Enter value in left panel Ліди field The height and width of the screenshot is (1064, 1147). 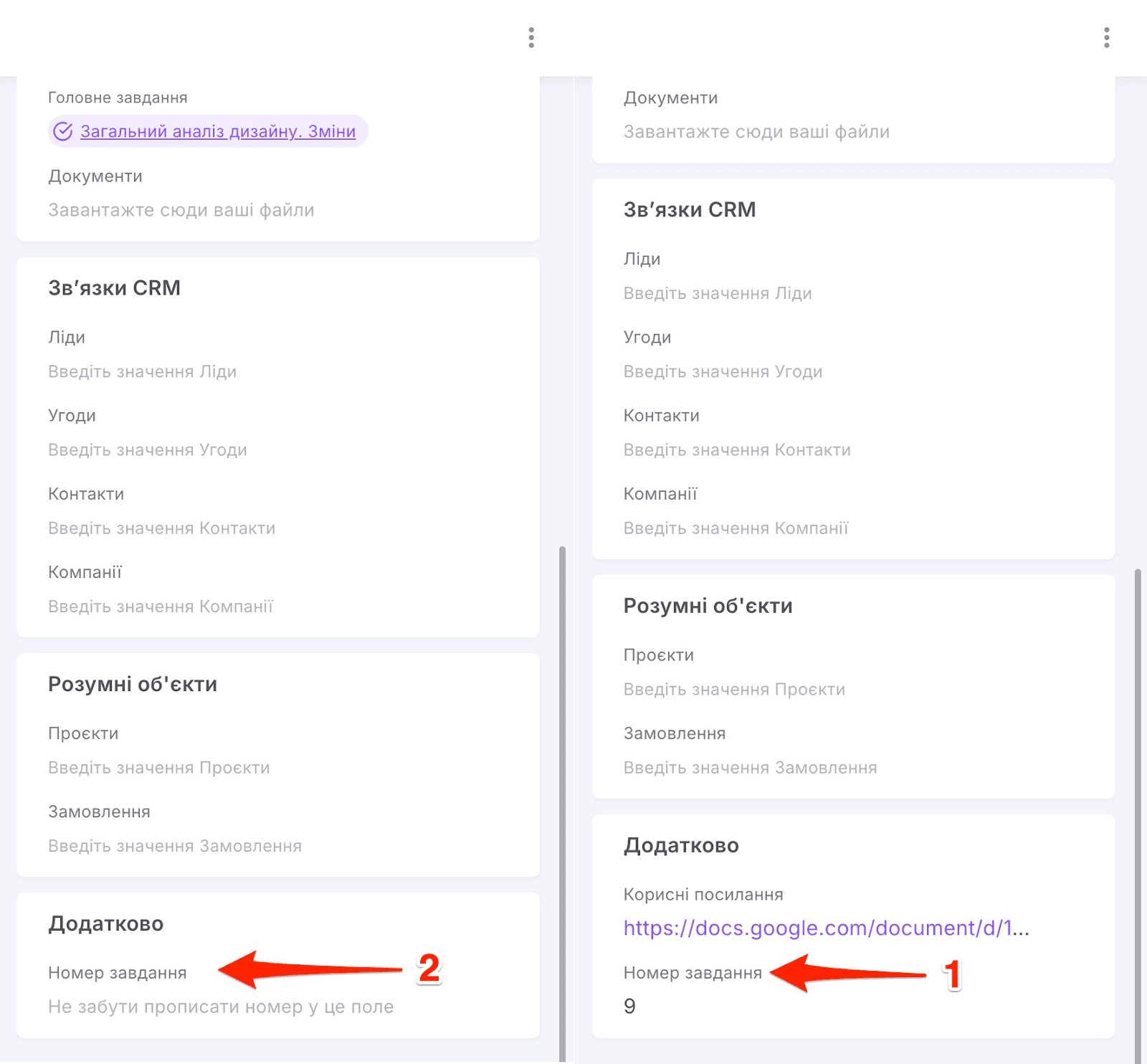tap(142, 371)
